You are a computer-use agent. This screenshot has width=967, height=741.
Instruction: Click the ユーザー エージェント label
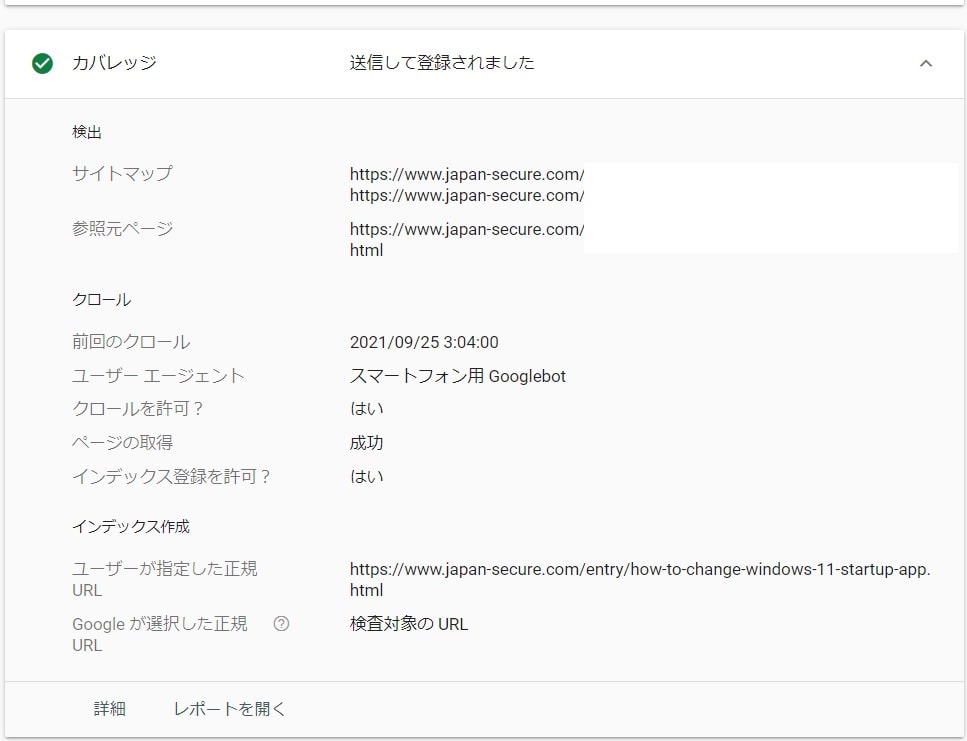tap(158, 375)
